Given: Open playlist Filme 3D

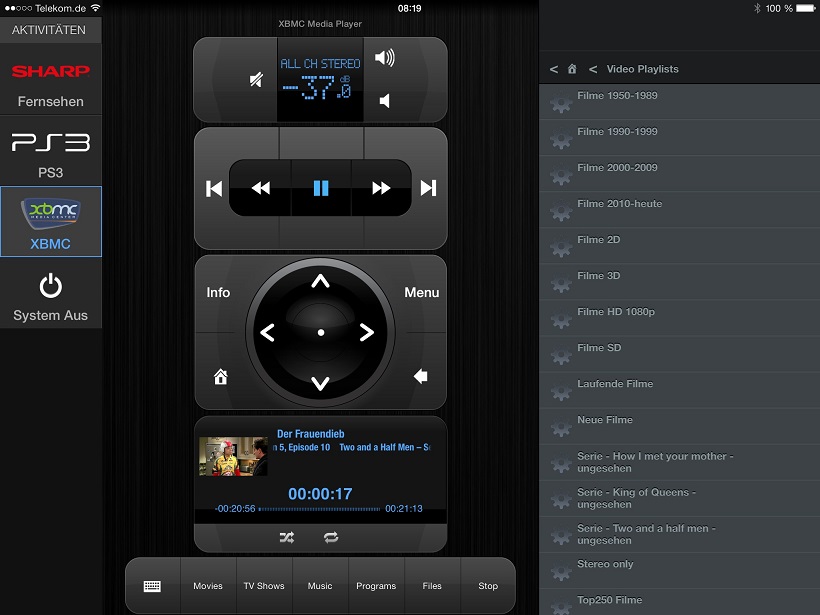Looking at the screenshot, I should [679, 282].
